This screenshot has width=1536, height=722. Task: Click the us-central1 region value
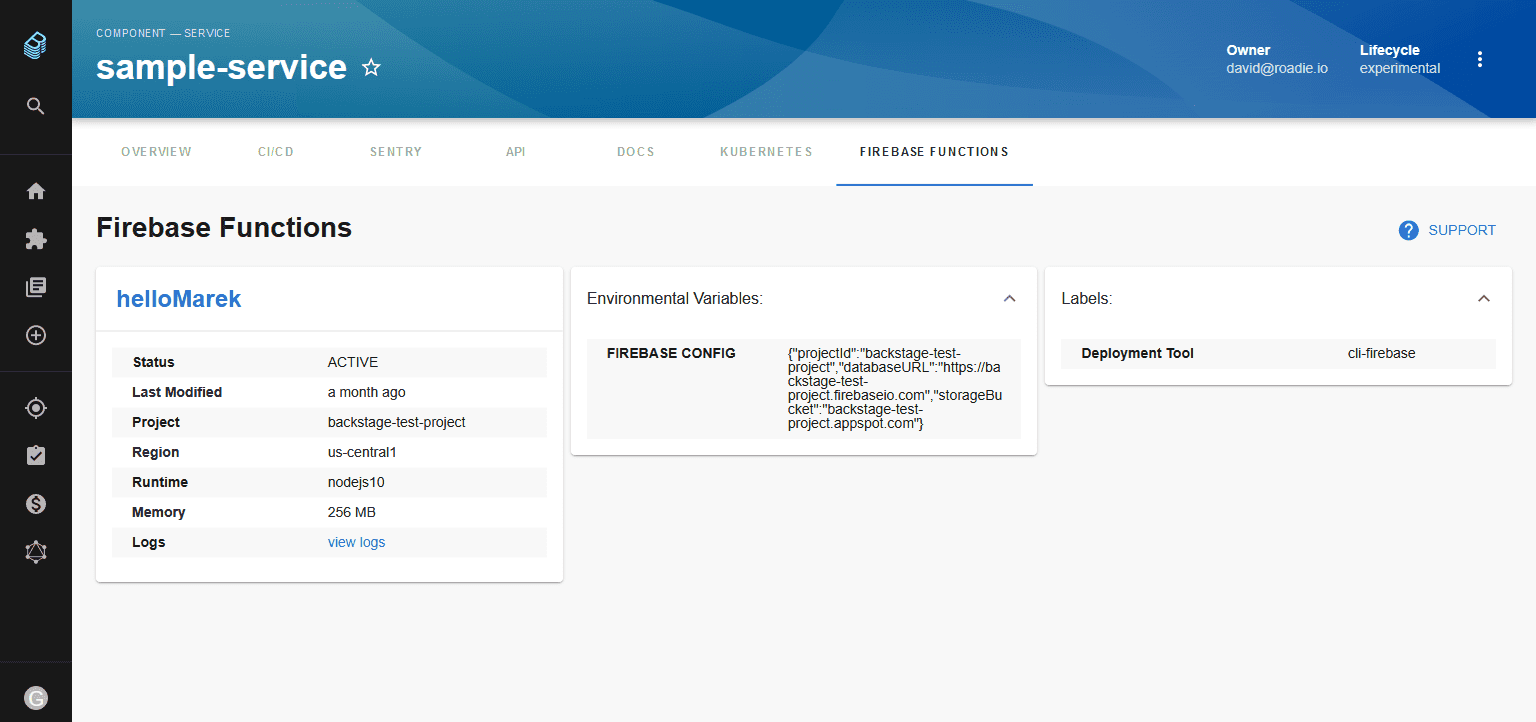tap(362, 452)
